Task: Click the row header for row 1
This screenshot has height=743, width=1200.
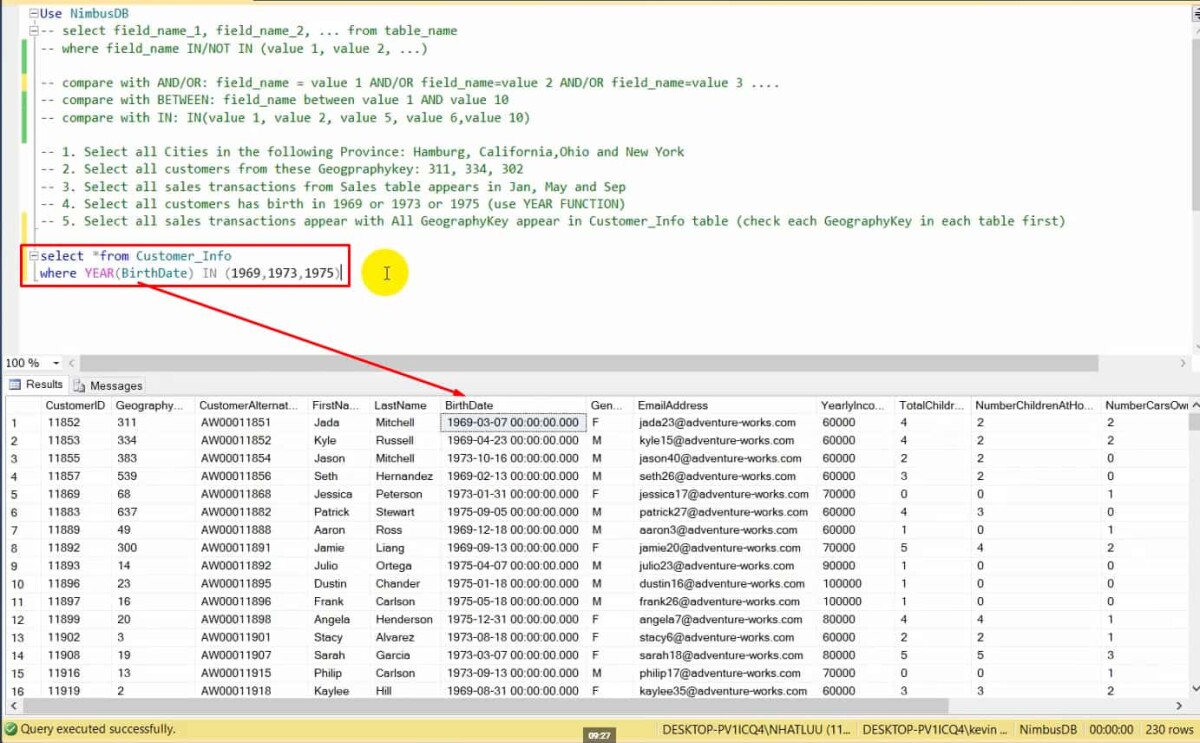Action: click(12, 422)
